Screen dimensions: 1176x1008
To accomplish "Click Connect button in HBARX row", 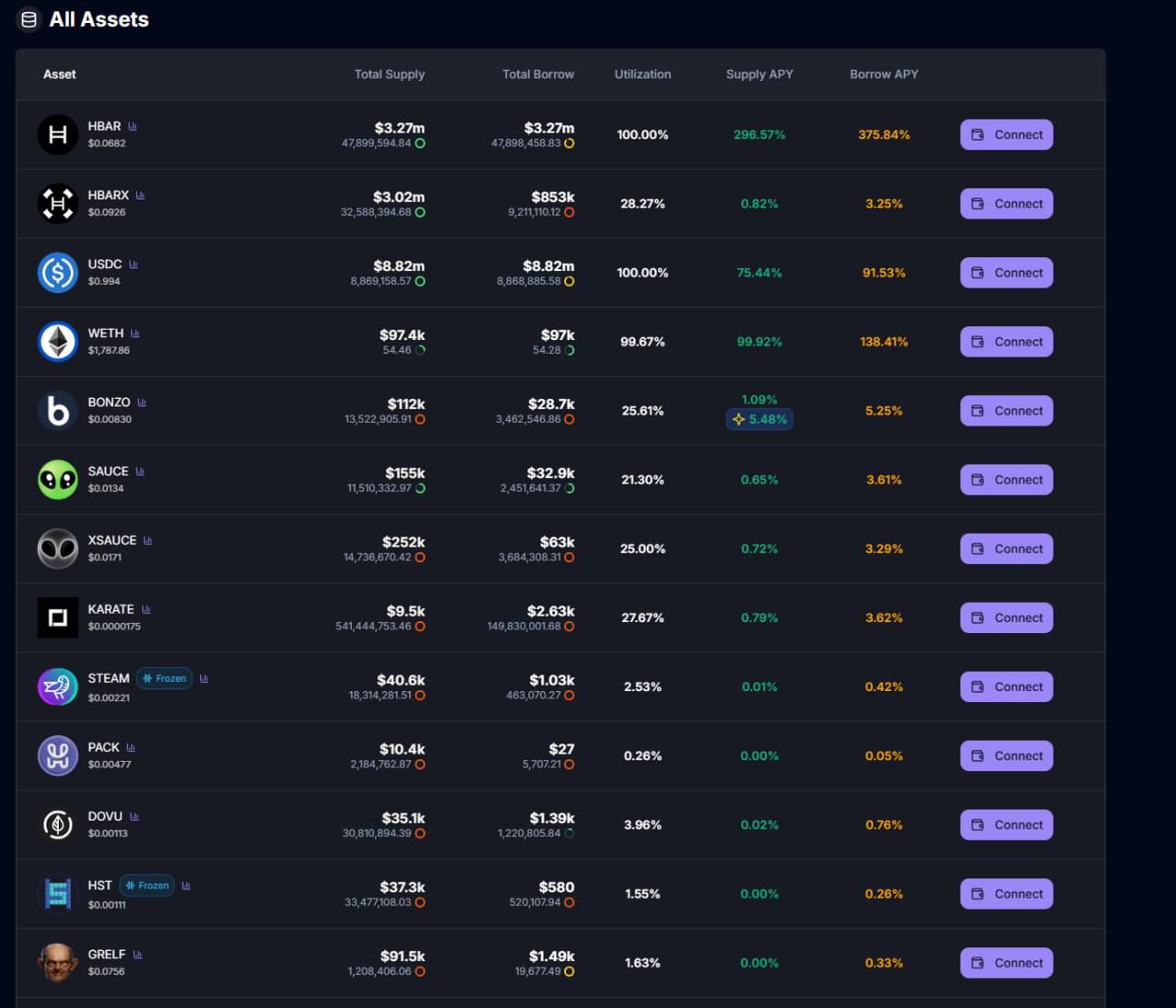I will click(1006, 204).
